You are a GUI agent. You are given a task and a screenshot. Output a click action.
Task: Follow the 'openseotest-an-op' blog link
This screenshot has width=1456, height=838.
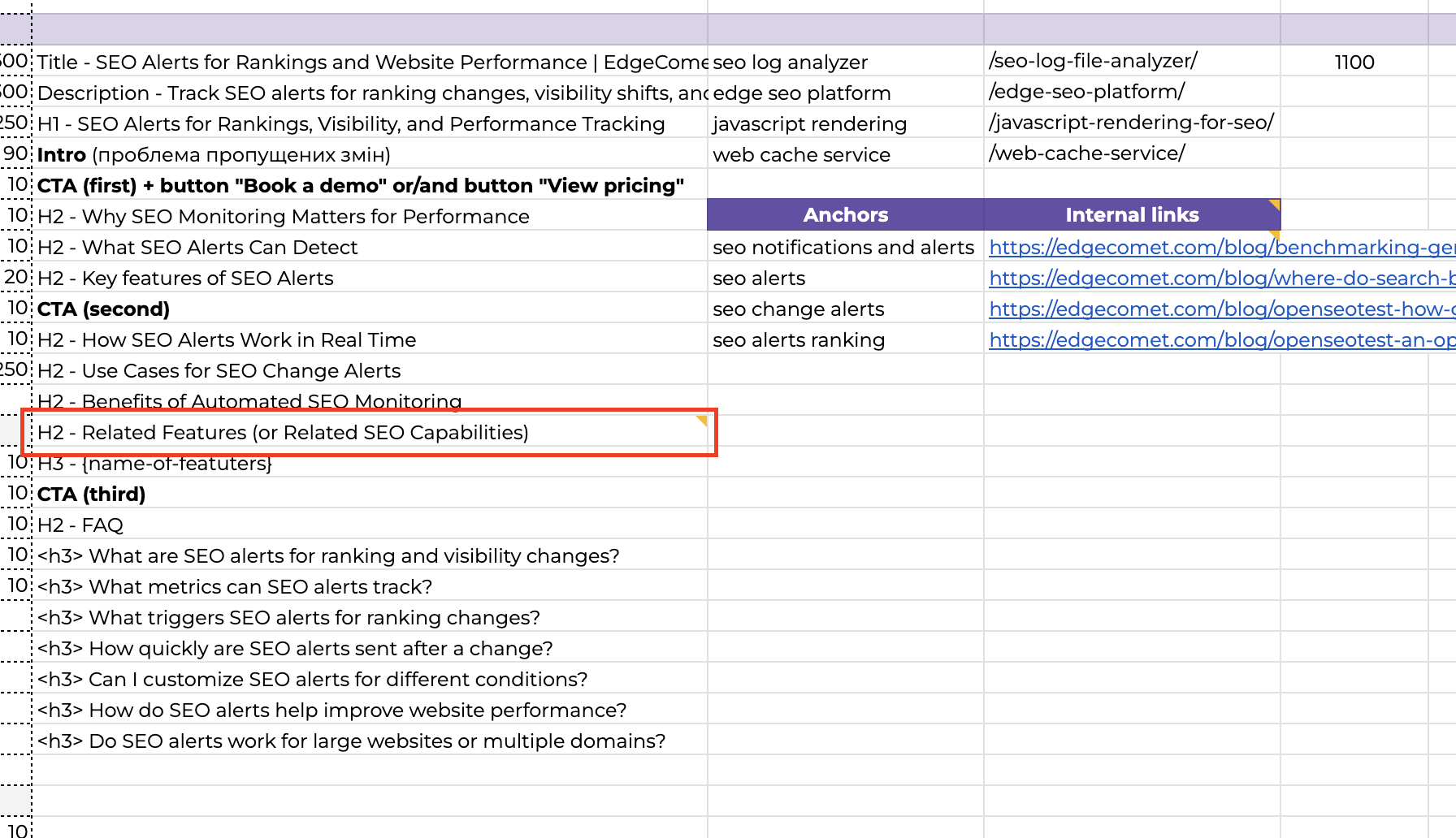(x=1222, y=339)
